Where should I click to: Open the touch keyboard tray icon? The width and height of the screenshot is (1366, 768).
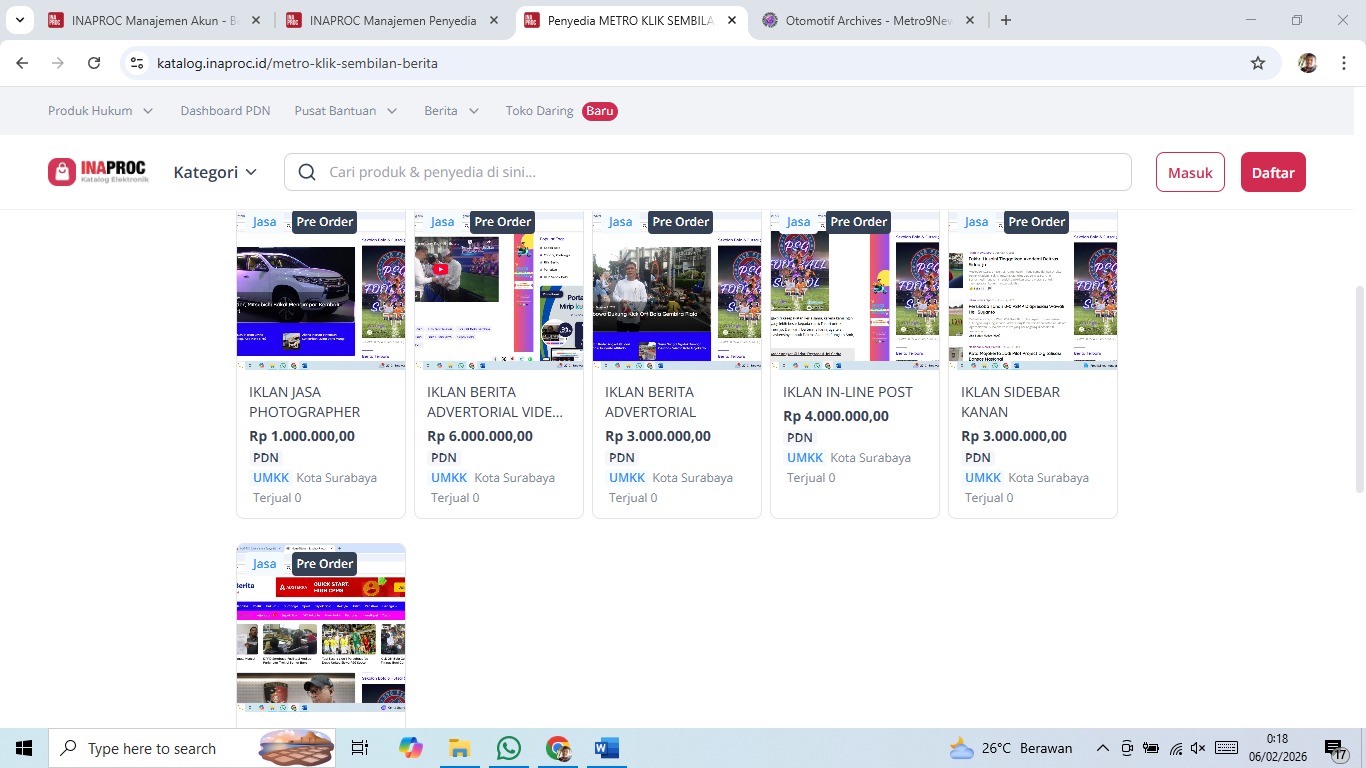pyautogui.click(x=1227, y=748)
